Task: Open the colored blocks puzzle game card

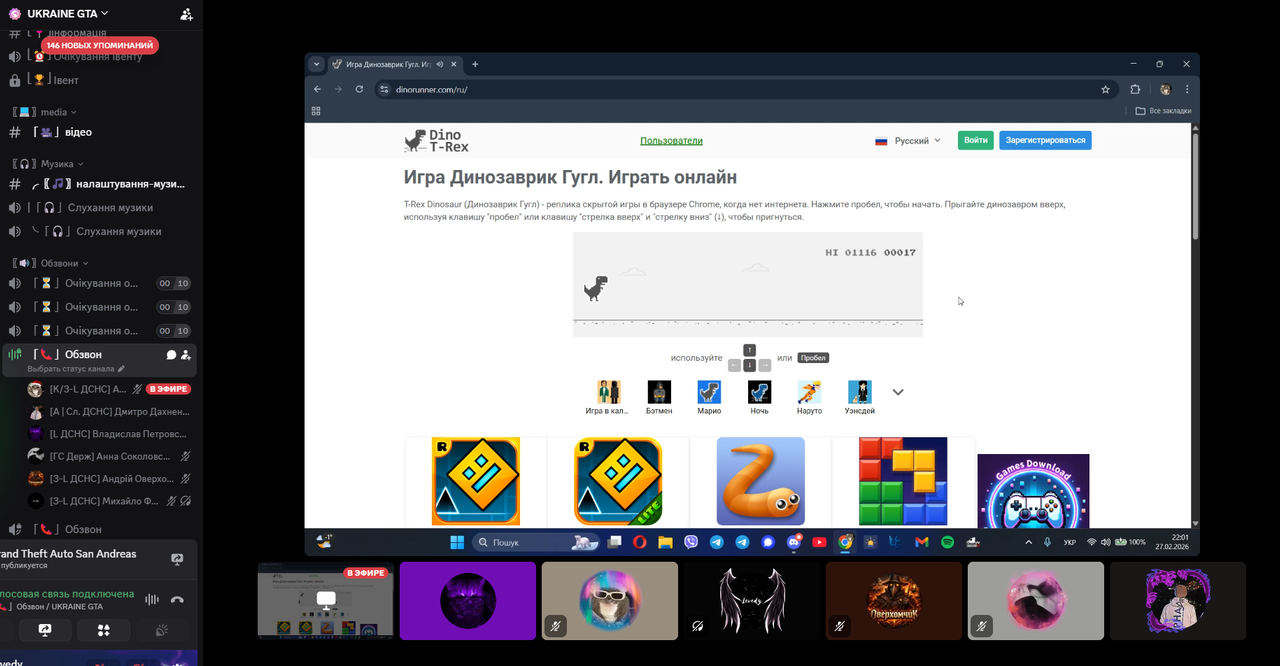Action: [x=903, y=481]
